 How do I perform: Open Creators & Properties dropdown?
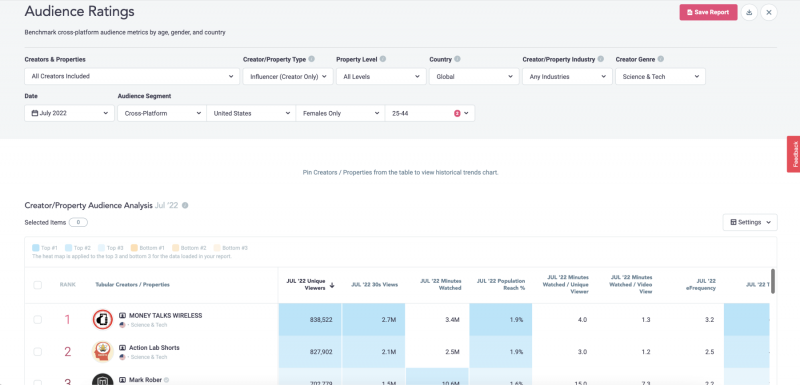(x=132, y=76)
